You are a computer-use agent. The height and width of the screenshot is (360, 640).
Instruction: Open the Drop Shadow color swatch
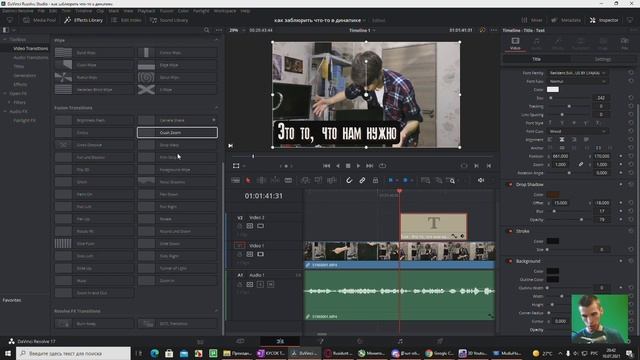coord(553,195)
